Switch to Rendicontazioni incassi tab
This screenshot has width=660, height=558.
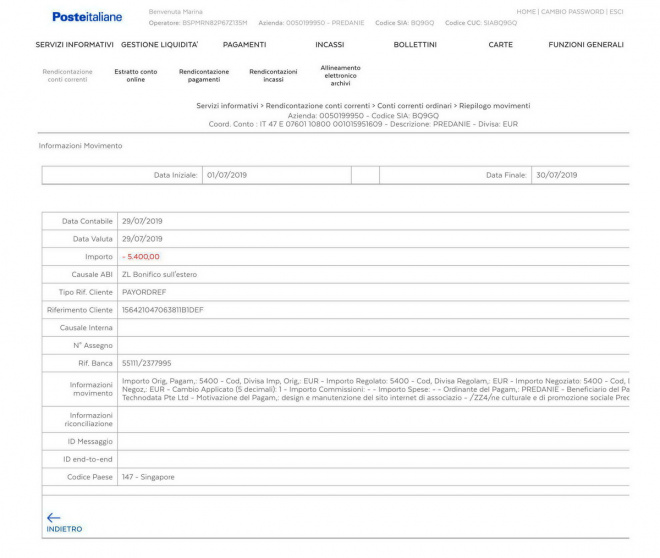tap(273, 76)
